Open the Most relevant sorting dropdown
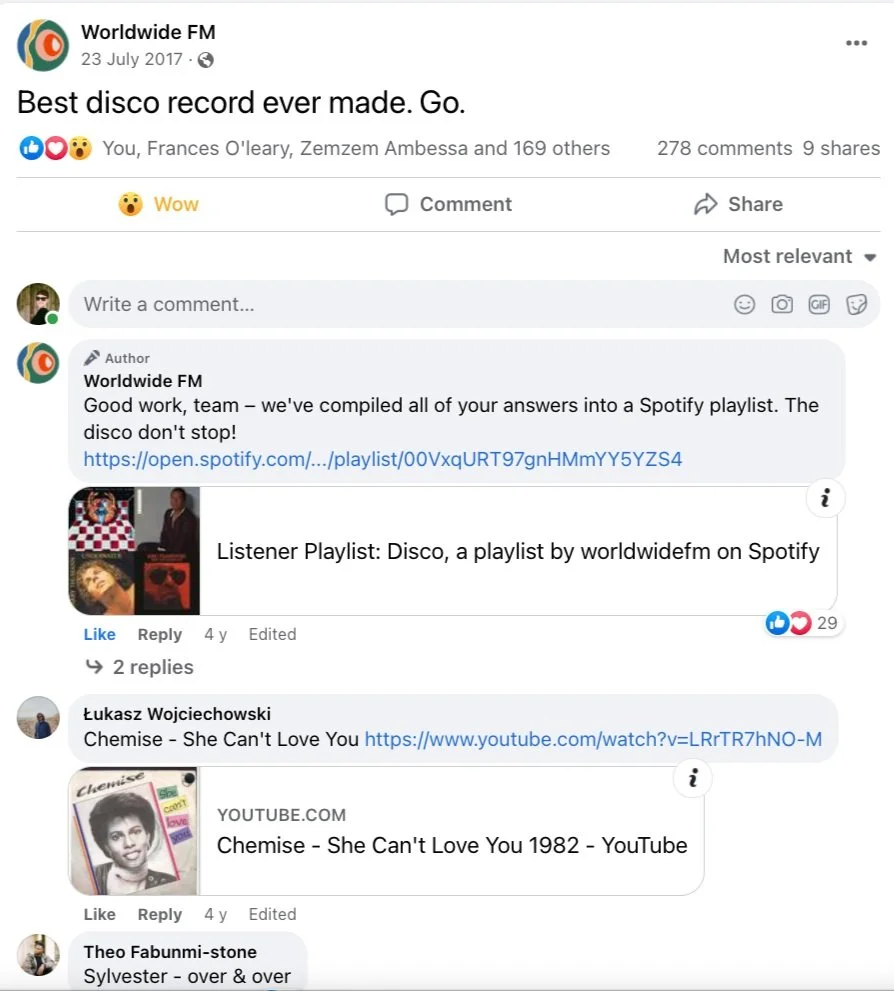Image resolution: width=894 pixels, height=991 pixels. coord(799,256)
